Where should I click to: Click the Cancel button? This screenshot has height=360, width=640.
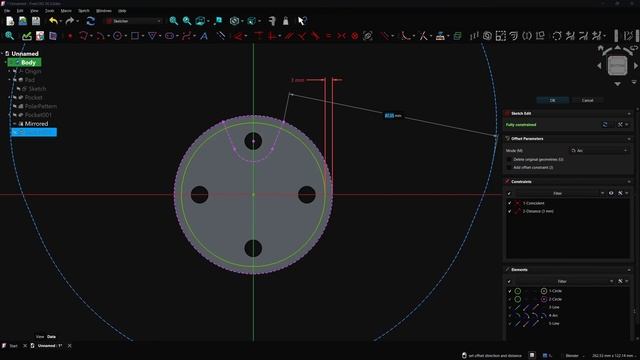[x=587, y=100]
